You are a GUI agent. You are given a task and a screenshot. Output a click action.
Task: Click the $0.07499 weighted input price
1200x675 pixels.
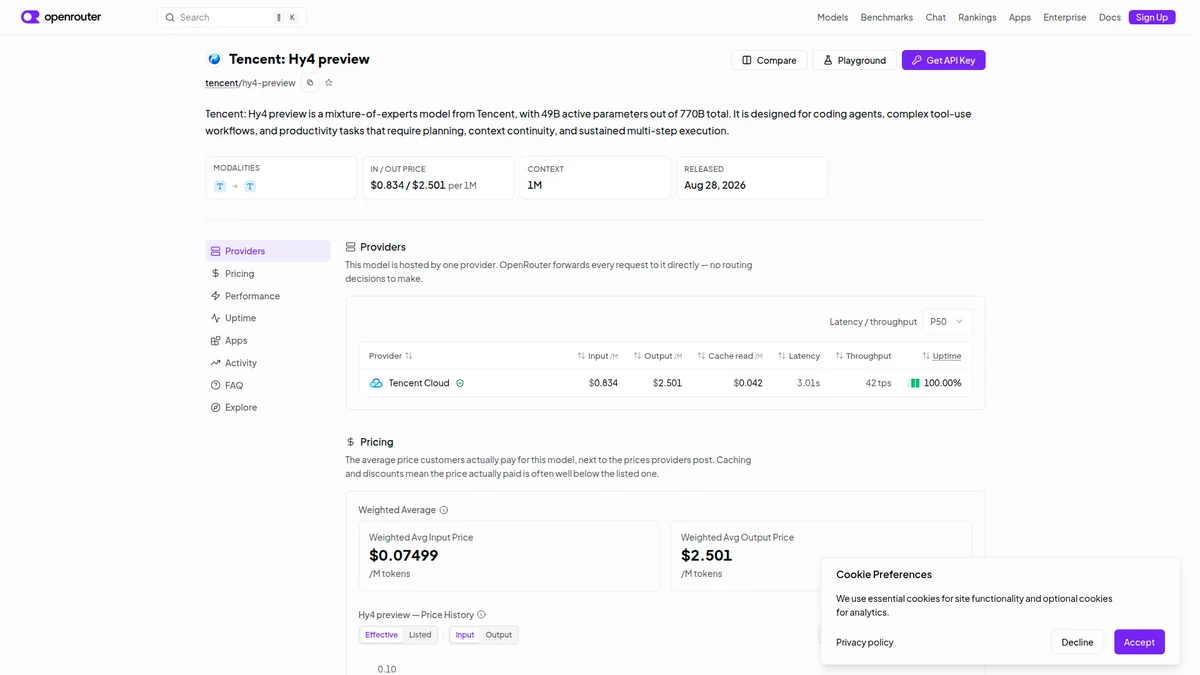[x=404, y=555]
